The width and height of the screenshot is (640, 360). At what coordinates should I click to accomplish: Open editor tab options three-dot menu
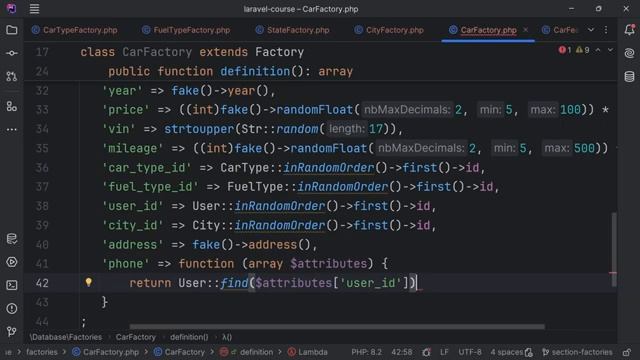pyautogui.click(x=606, y=30)
